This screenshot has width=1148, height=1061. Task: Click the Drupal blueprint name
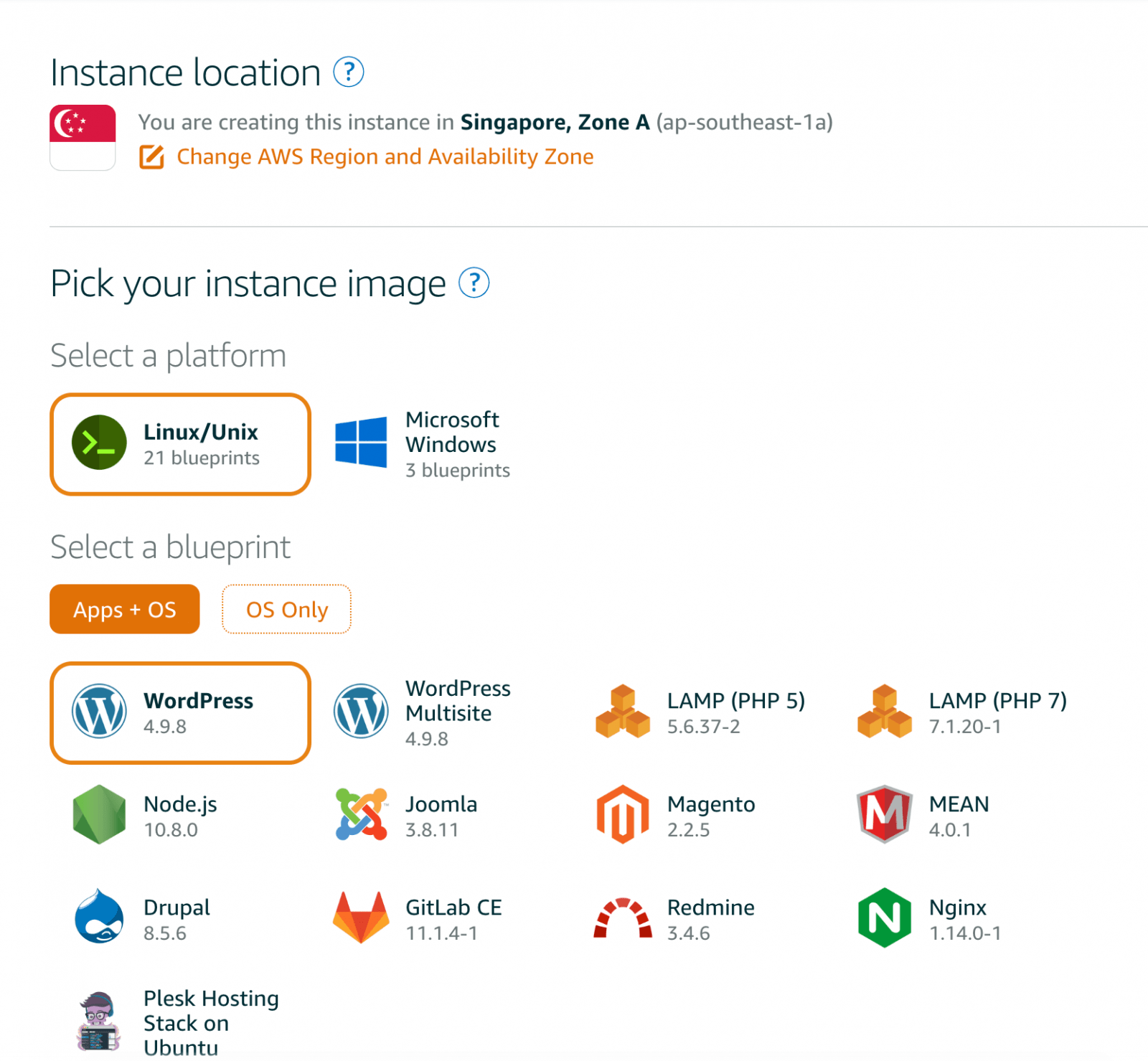coord(177,907)
